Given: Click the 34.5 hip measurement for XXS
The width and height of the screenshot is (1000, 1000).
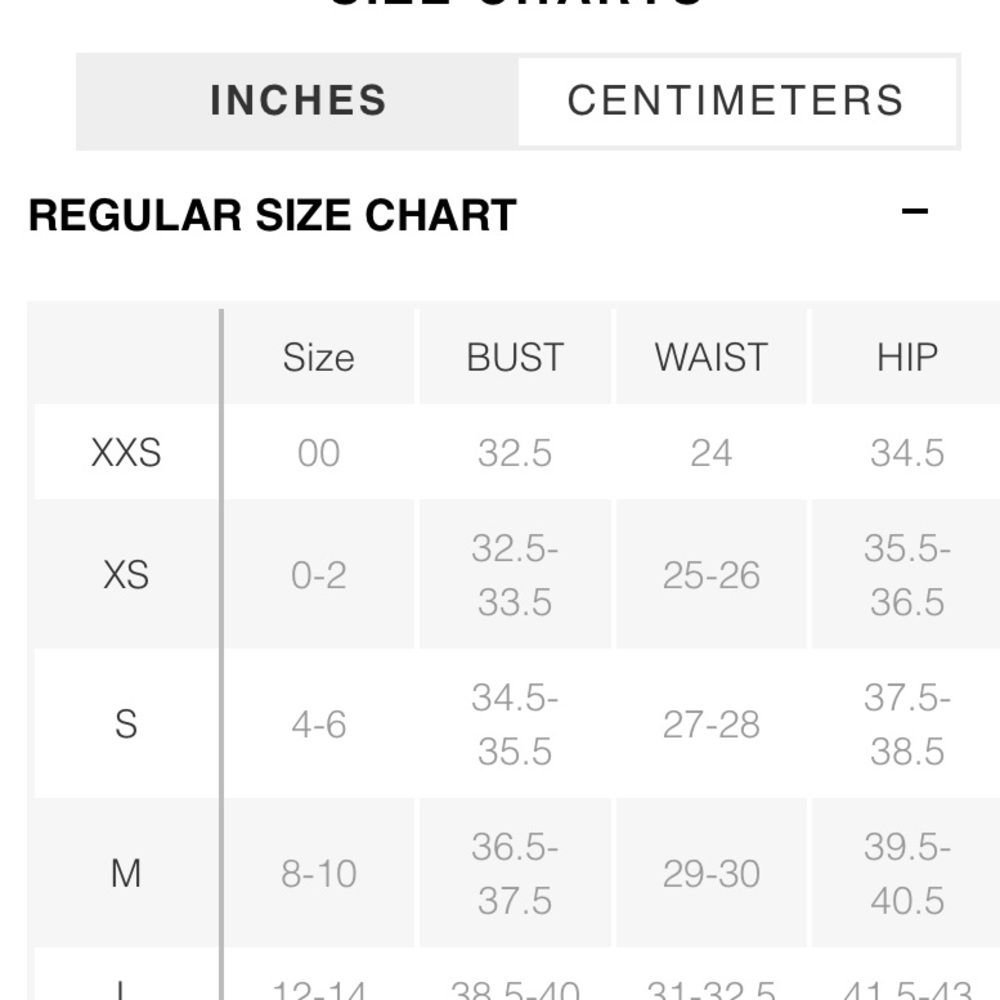Looking at the screenshot, I should [x=906, y=453].
